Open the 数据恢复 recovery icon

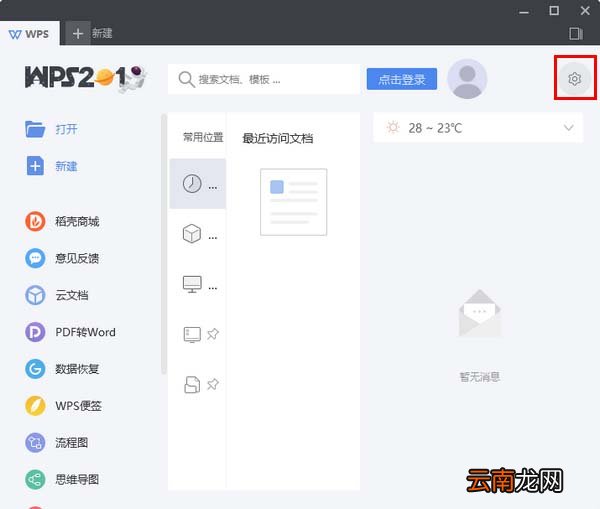(35, 369)
